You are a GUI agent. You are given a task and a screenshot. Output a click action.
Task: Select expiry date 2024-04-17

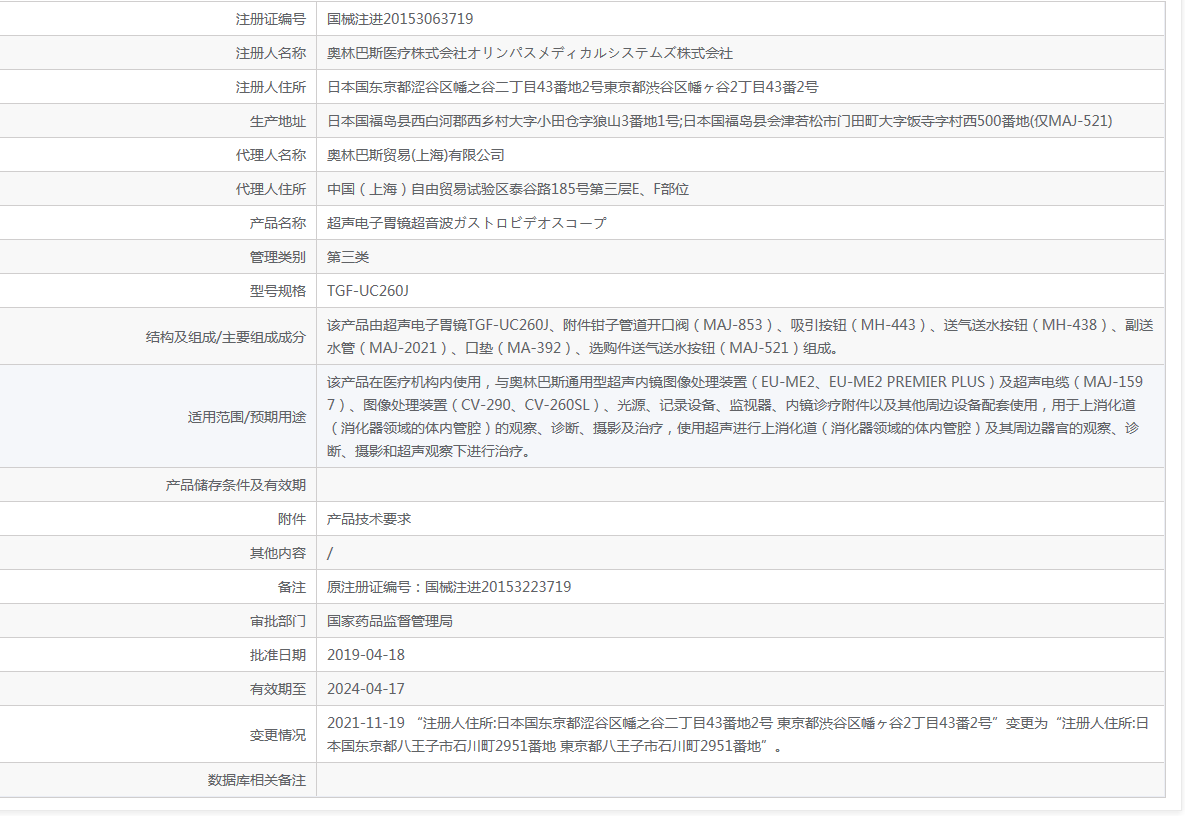coord(366,689)
